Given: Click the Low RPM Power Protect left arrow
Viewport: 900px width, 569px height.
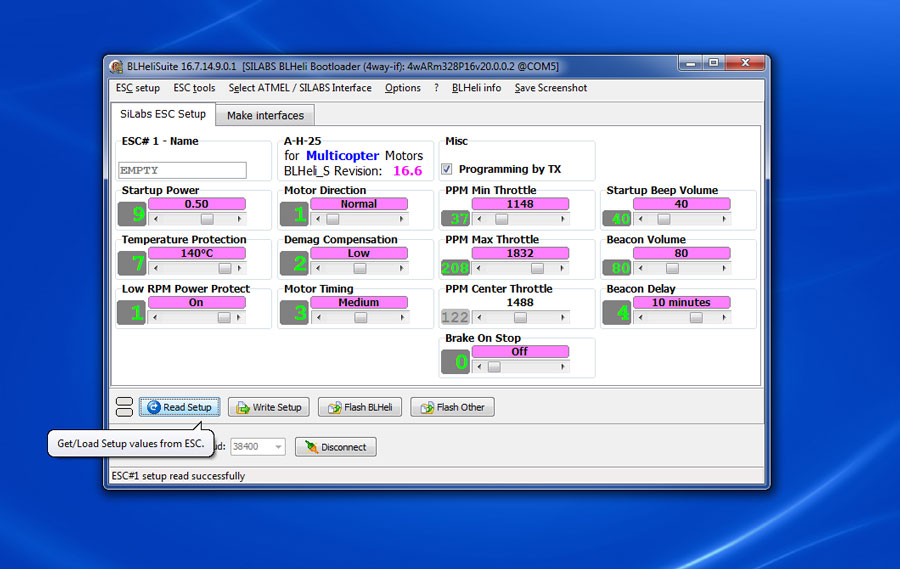Looking at the screenshot, I should 156,318.
